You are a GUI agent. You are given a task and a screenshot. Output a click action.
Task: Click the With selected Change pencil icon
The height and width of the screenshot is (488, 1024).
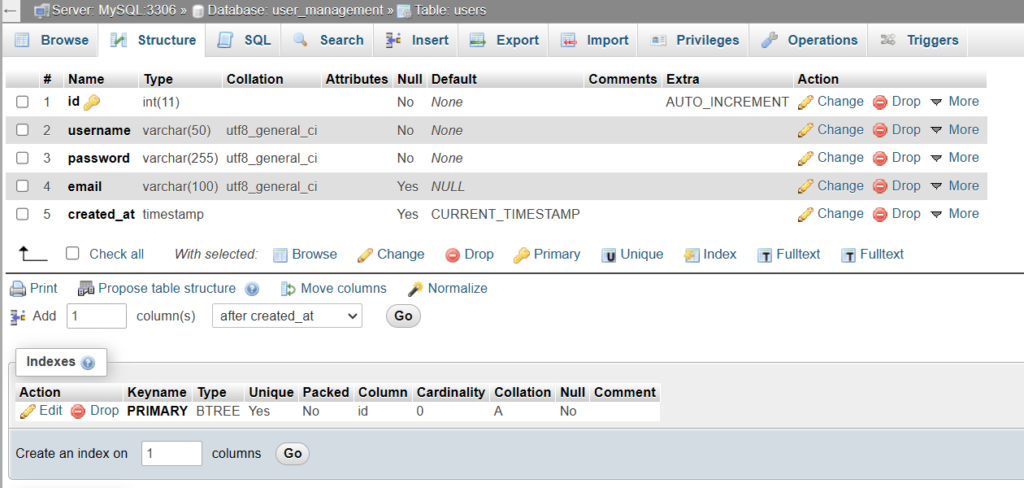pos(365,255)
